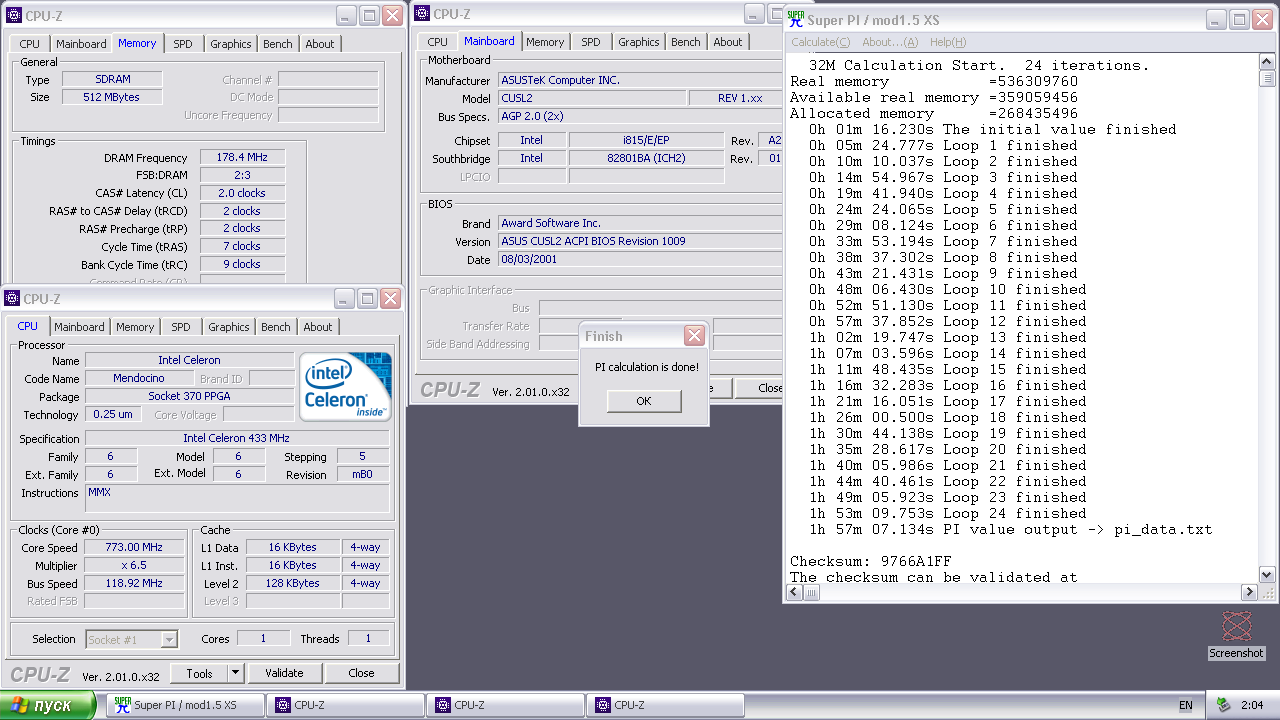The height and width of the screenshot is (720, 1280).
Task: Click the EN language indicator
Action: [x=1186, y=705]
